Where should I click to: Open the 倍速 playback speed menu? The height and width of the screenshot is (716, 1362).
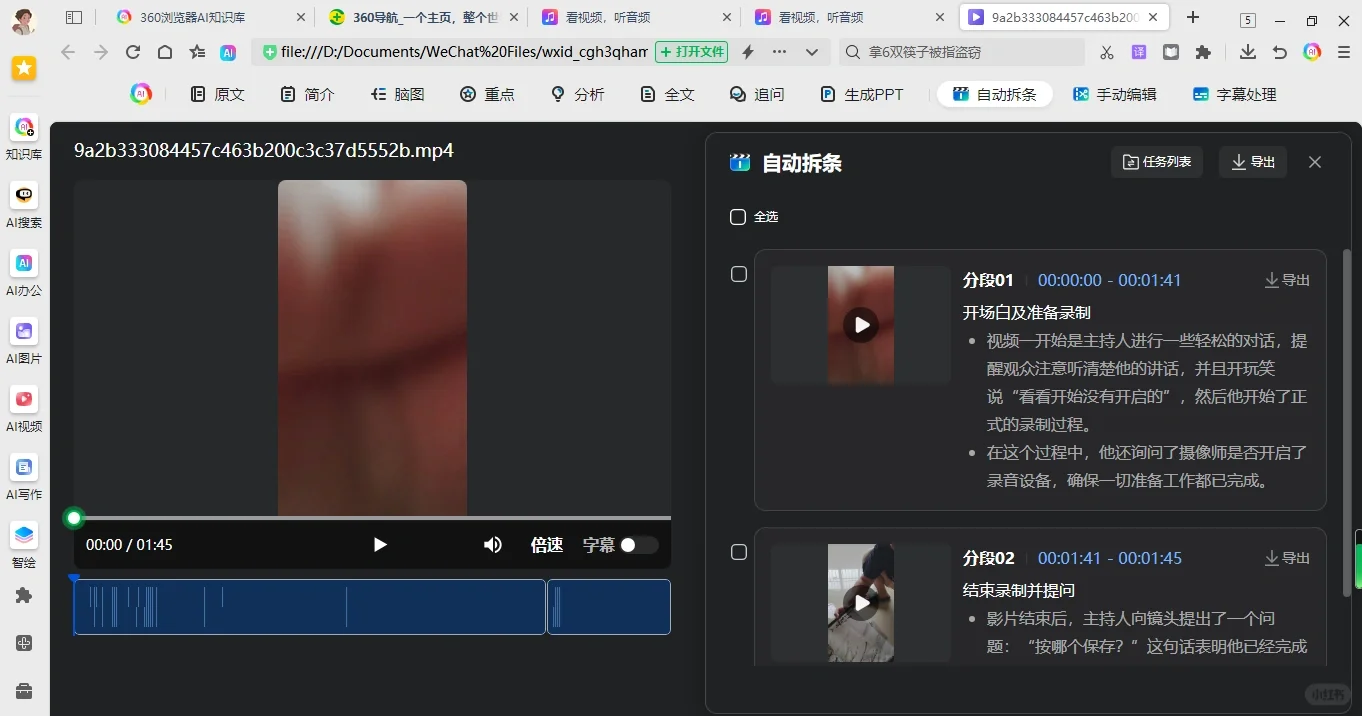546,545
